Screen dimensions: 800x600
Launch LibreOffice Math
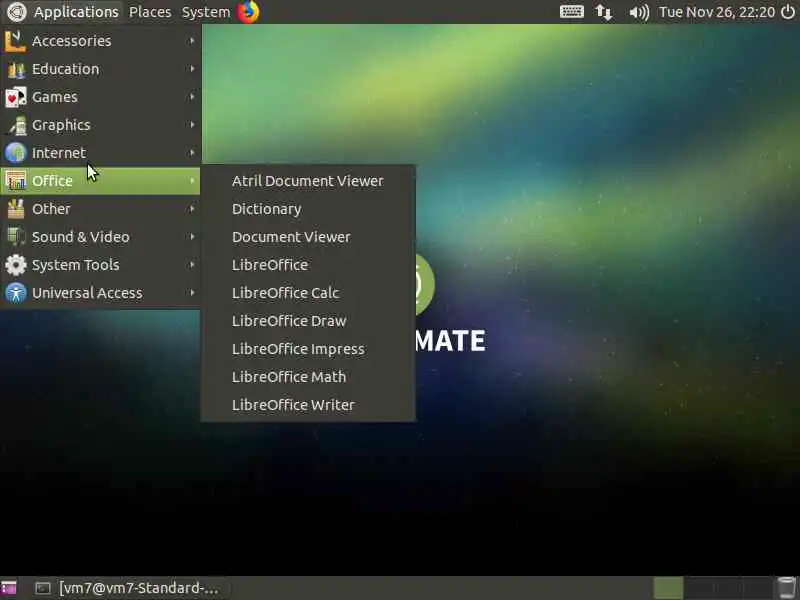(308, 377)
